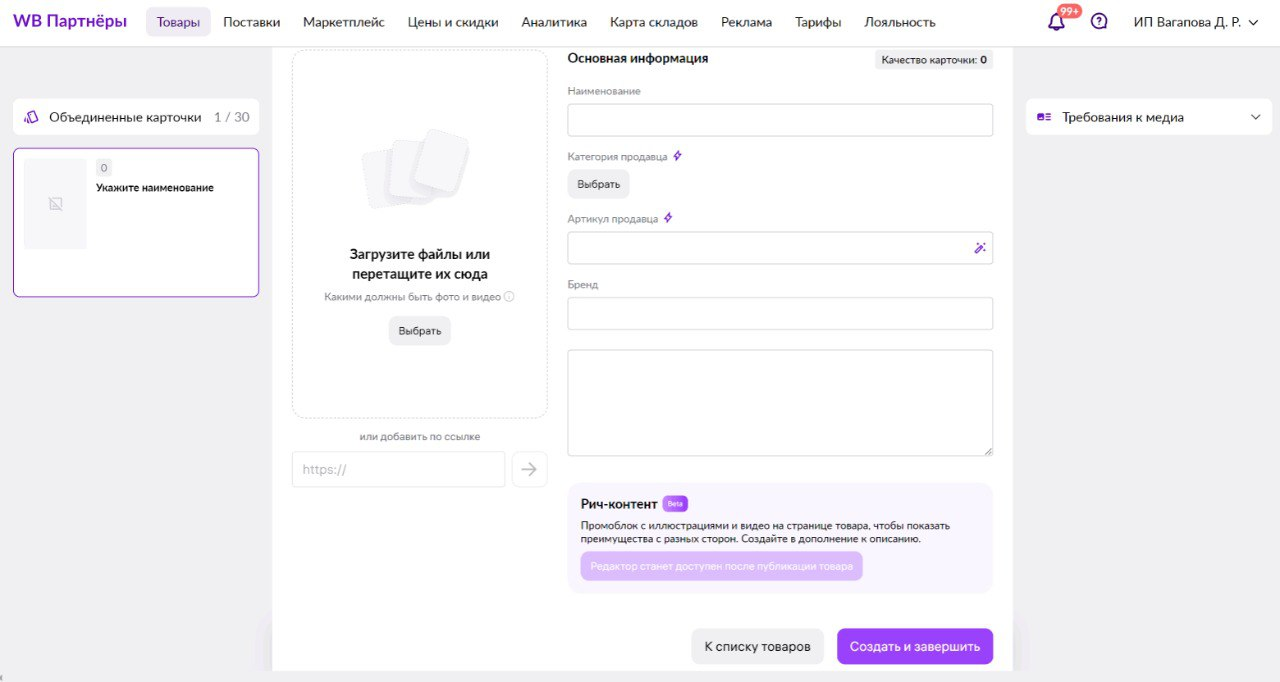Open the ИП Вагапова Д. Р. account dropdown
The height and width of the screenshot is (682, 1280).
pyautogui.click(x=1195, y=22)
